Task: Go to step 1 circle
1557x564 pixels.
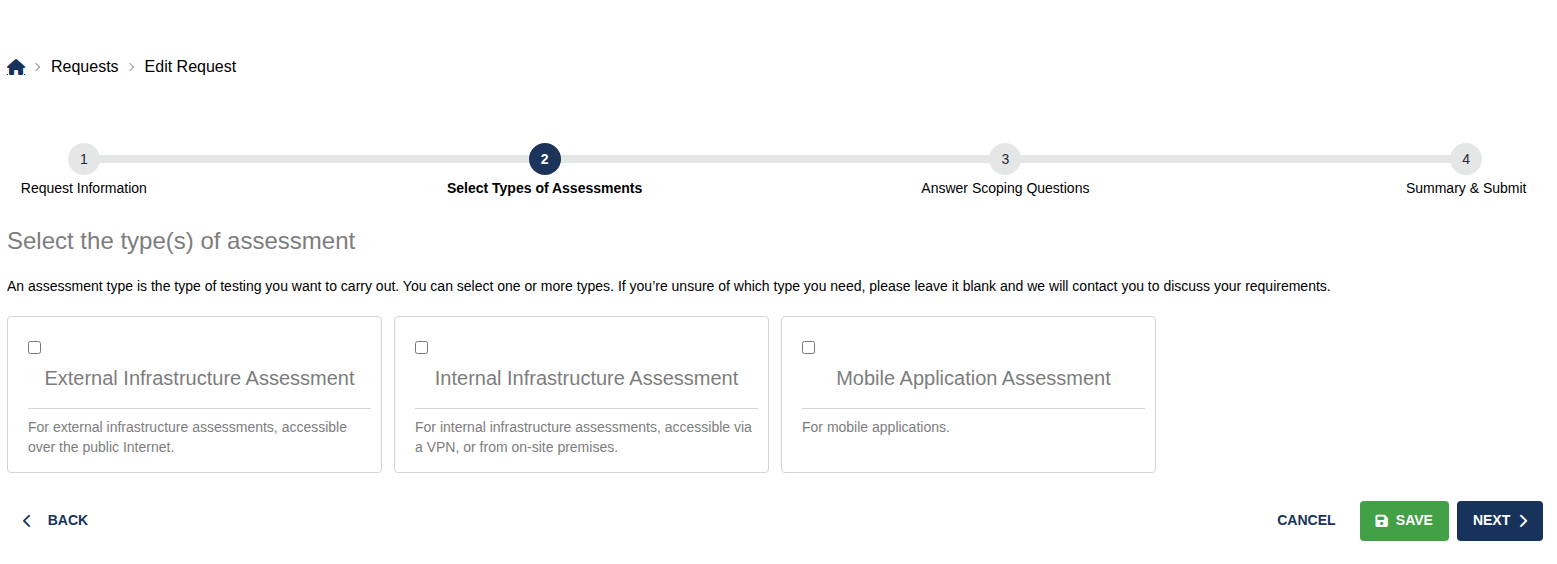Action: [84, 159]
